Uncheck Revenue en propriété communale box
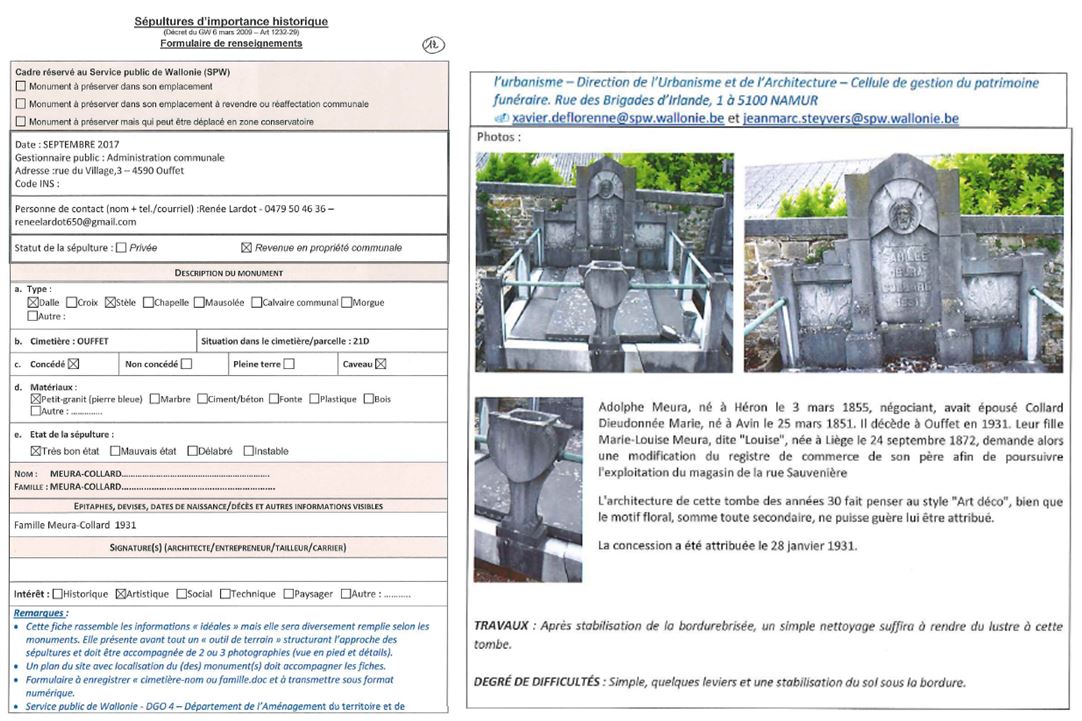This screenshot has height=721, width=1082. 246,247
